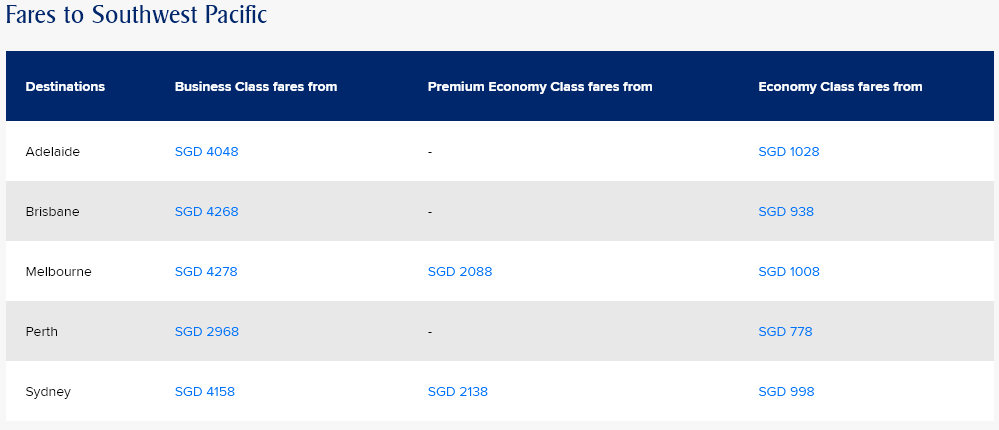Click the Adelaide destination cell
This screenshot has height=430, width=999.
52,152
